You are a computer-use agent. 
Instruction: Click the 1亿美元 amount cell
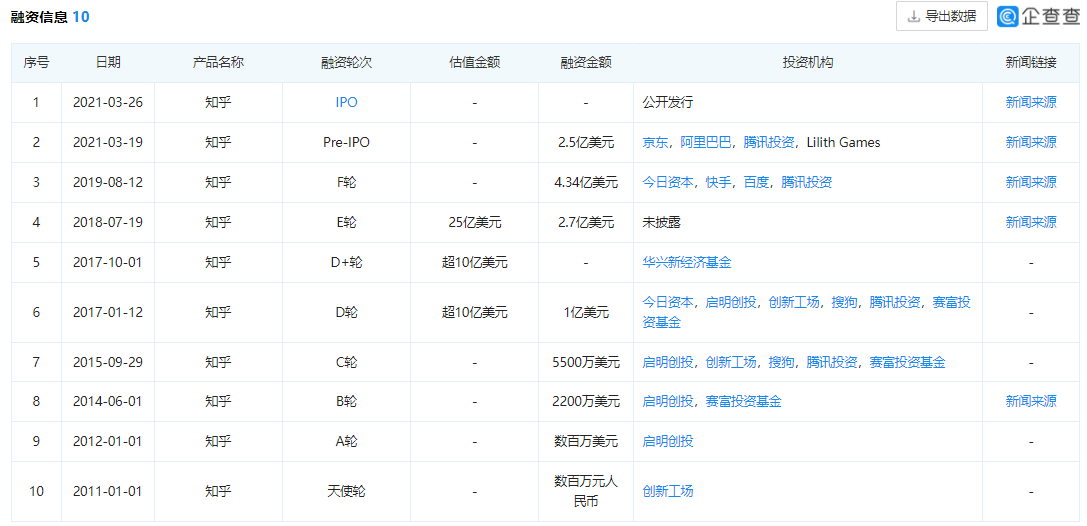586,313
